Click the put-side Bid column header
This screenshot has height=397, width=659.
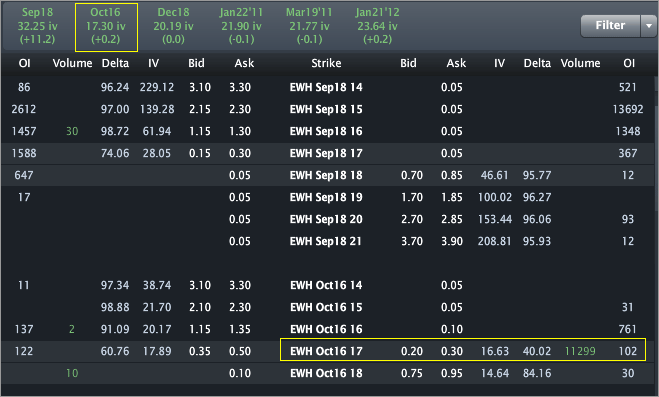[x=408, y=63]
